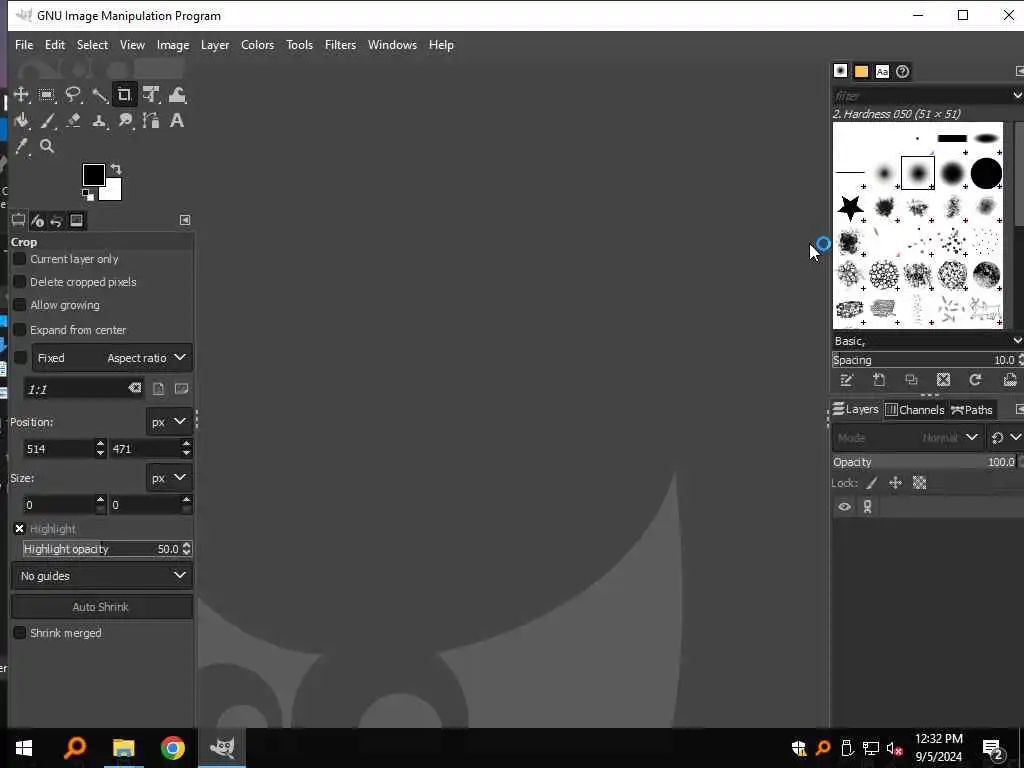The image size is (1024, 768).
Task: Select the Paths tool
Action: tap(151, 121)
